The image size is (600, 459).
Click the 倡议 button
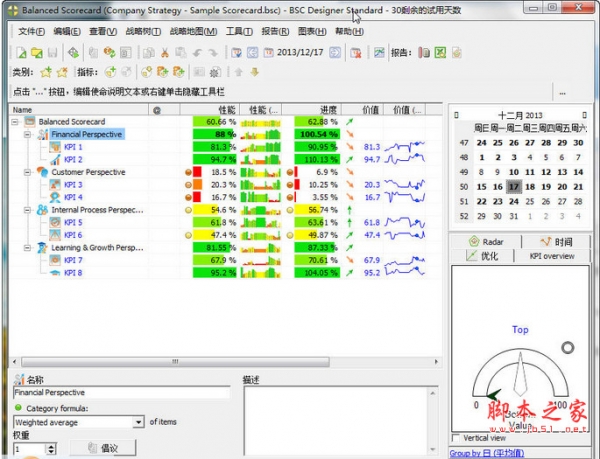[103, 448]
